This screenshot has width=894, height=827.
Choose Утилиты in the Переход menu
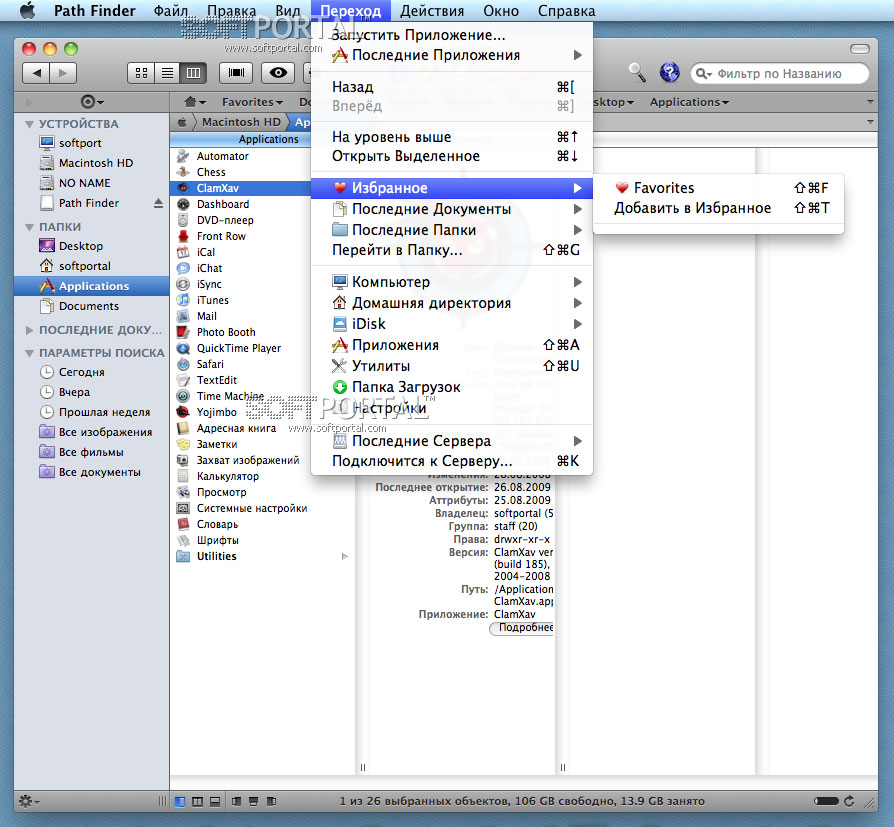(x=452, y=366)
